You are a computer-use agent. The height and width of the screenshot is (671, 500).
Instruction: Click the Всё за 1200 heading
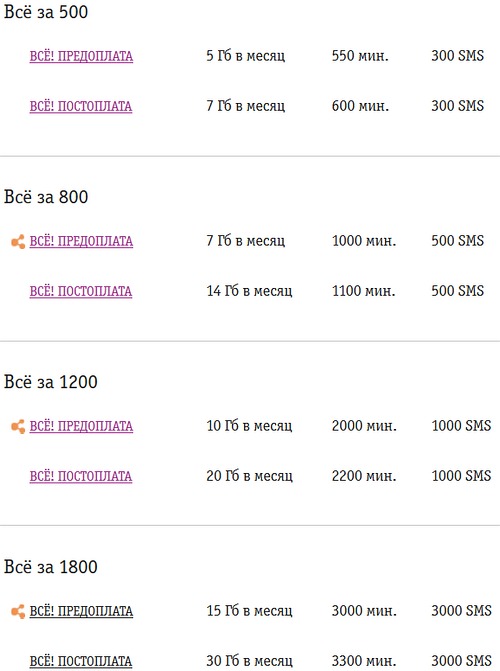click(51, 382)
